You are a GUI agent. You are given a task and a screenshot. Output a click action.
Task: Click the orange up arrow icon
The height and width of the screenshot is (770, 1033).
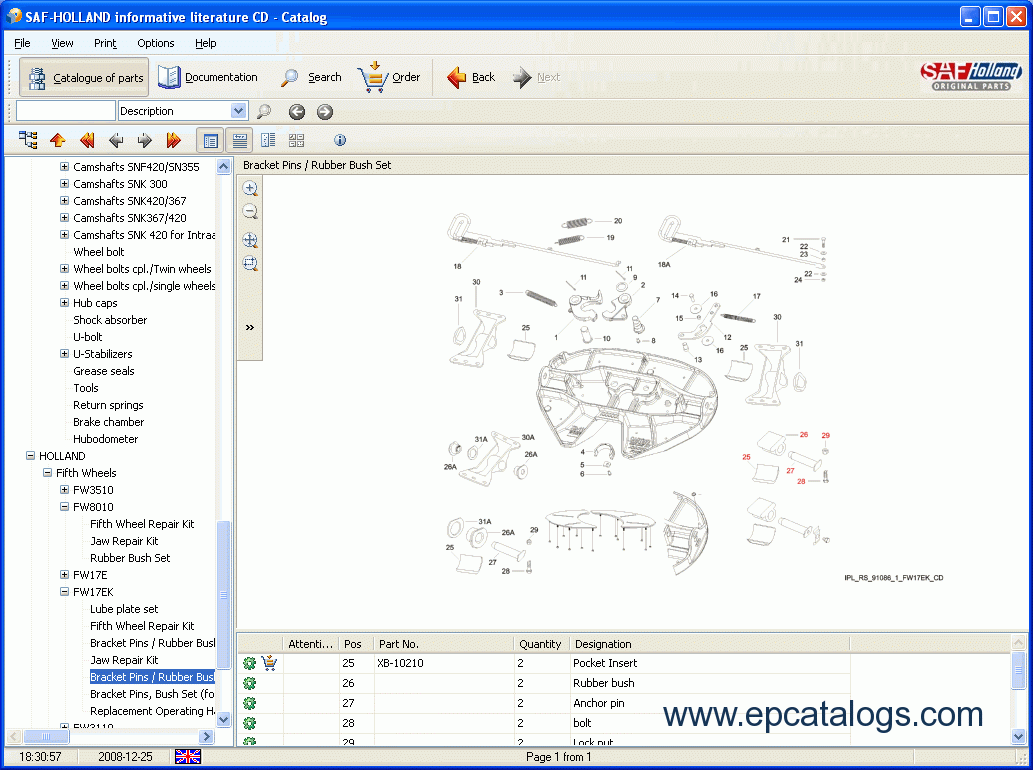[57, 140]
